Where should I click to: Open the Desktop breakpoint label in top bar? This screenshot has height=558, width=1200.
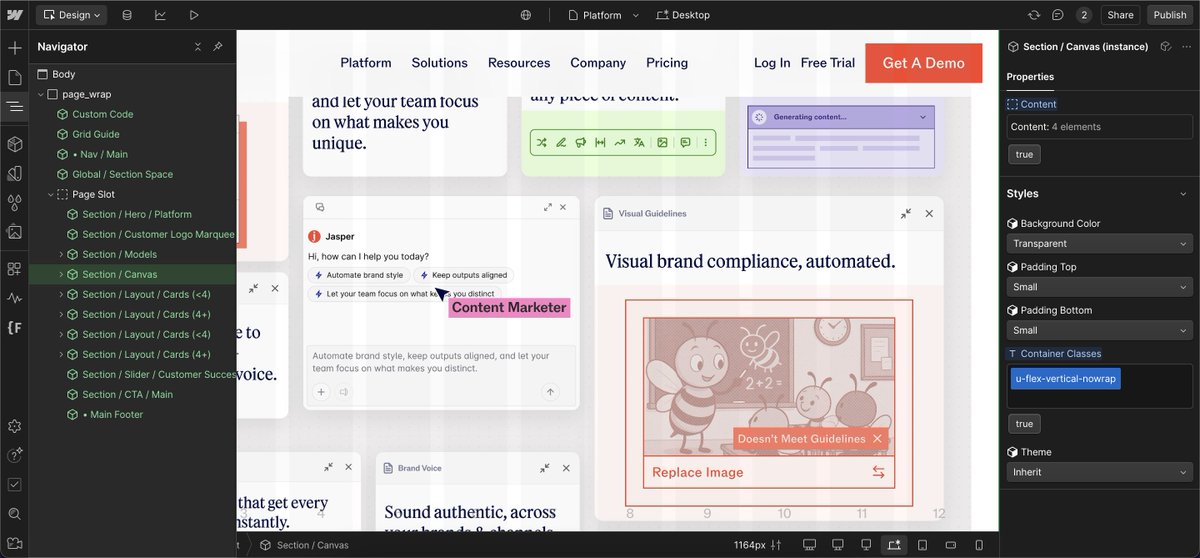683,15
